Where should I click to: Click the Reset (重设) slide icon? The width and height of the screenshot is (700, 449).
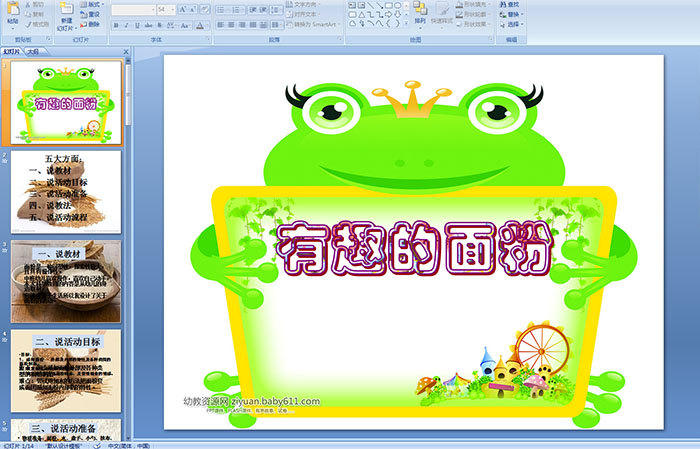coord(83,14)
